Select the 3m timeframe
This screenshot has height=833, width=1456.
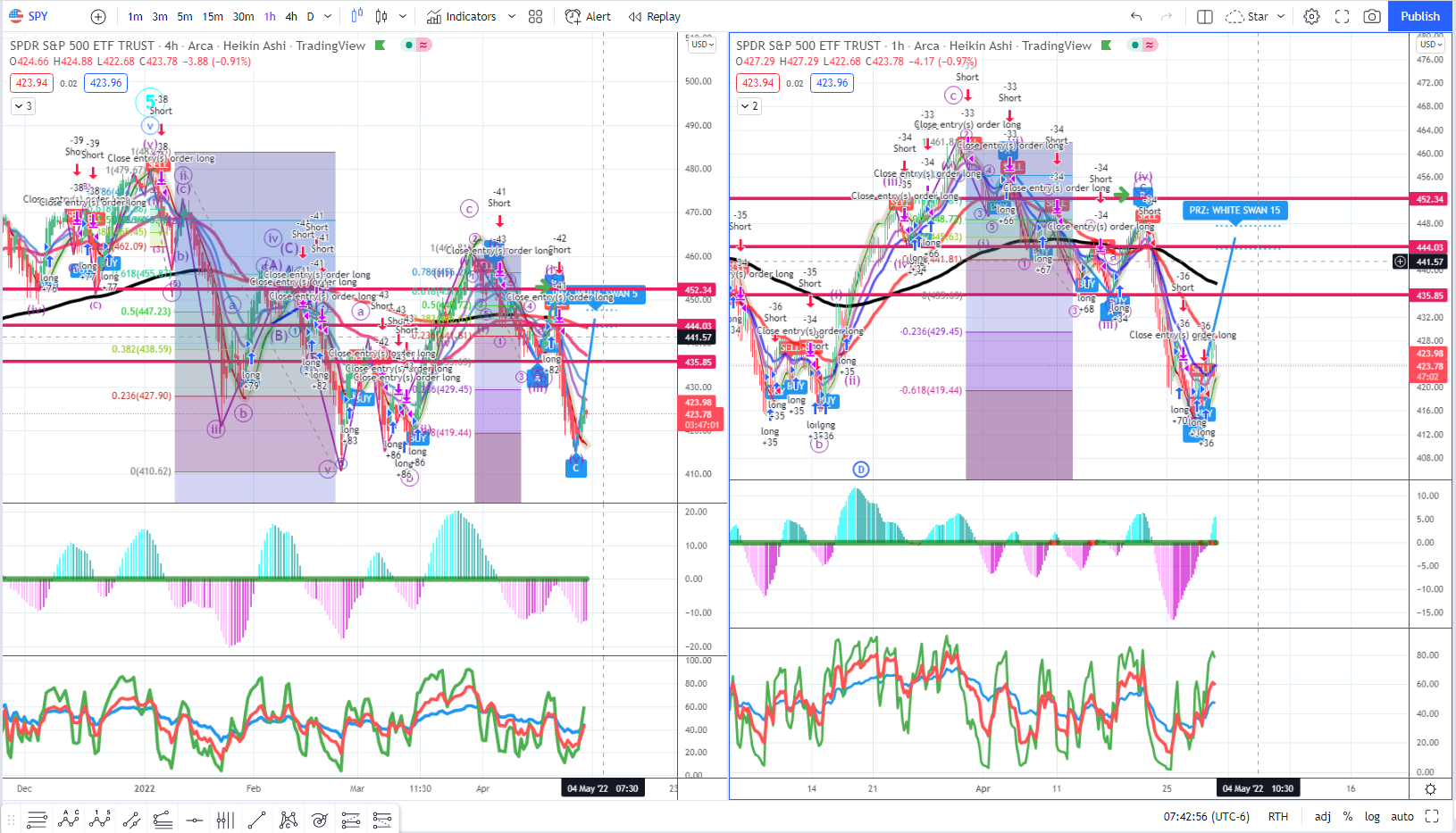point(160,16)
